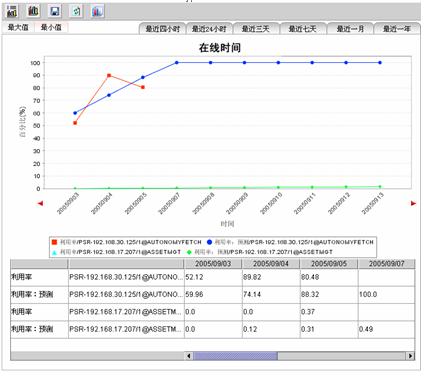Image resolution: width=424 pixels, height=378 pixels.
Task: Switch to the 最近三天 tab
Action: (x=256, y=29)
